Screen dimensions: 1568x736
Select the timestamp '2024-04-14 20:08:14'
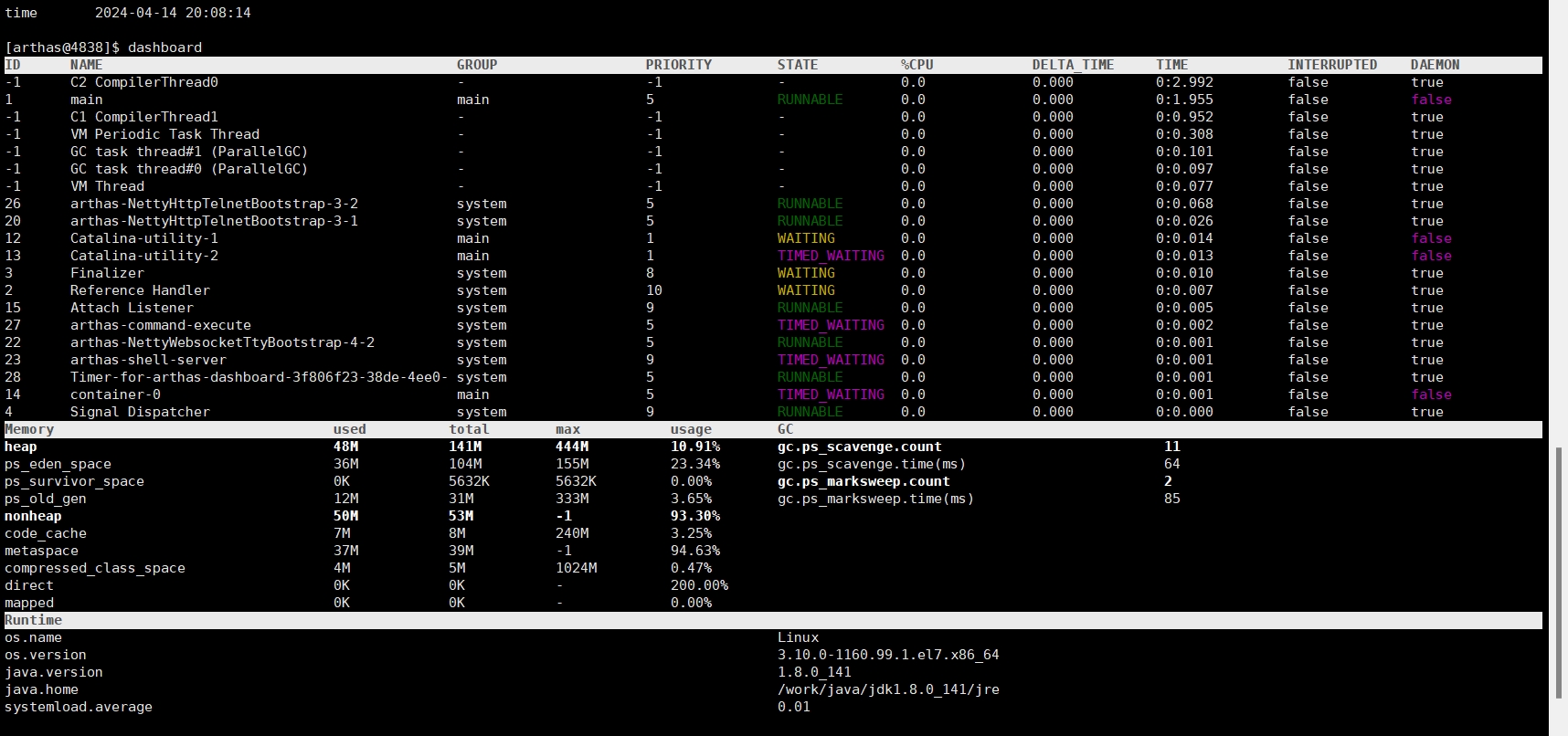(x=173, y=13)
